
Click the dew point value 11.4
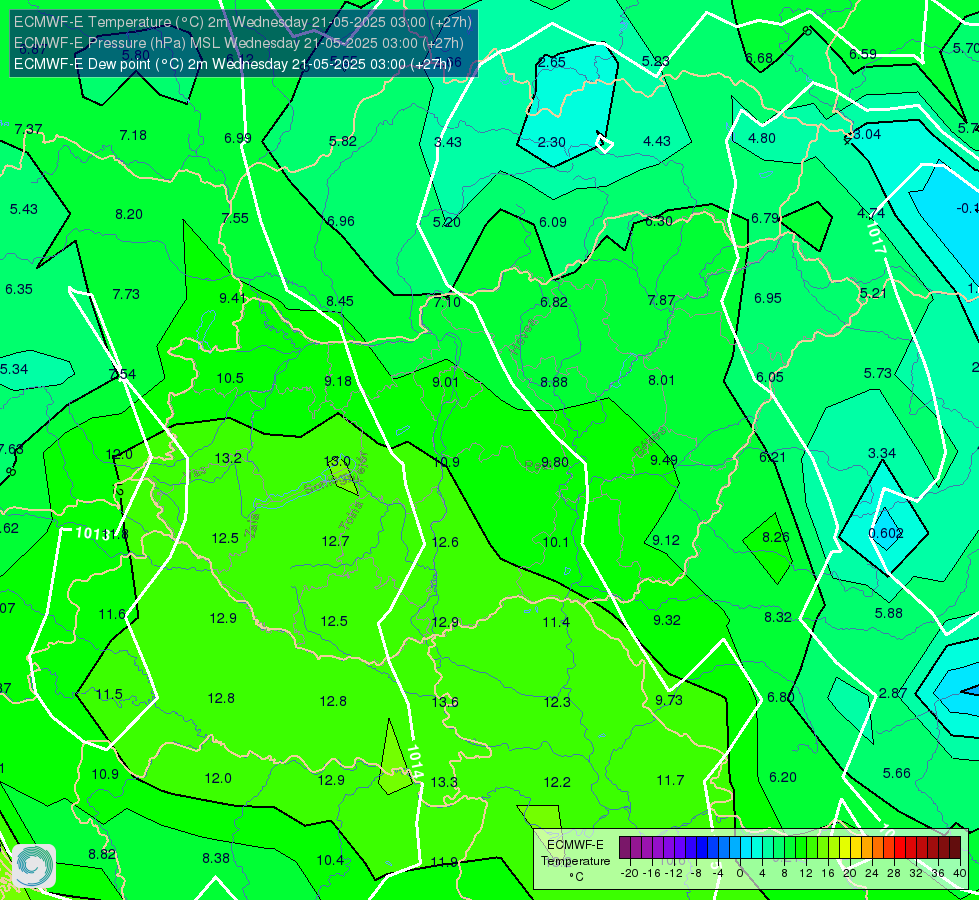pyautogui.click(x=556, y=622)
